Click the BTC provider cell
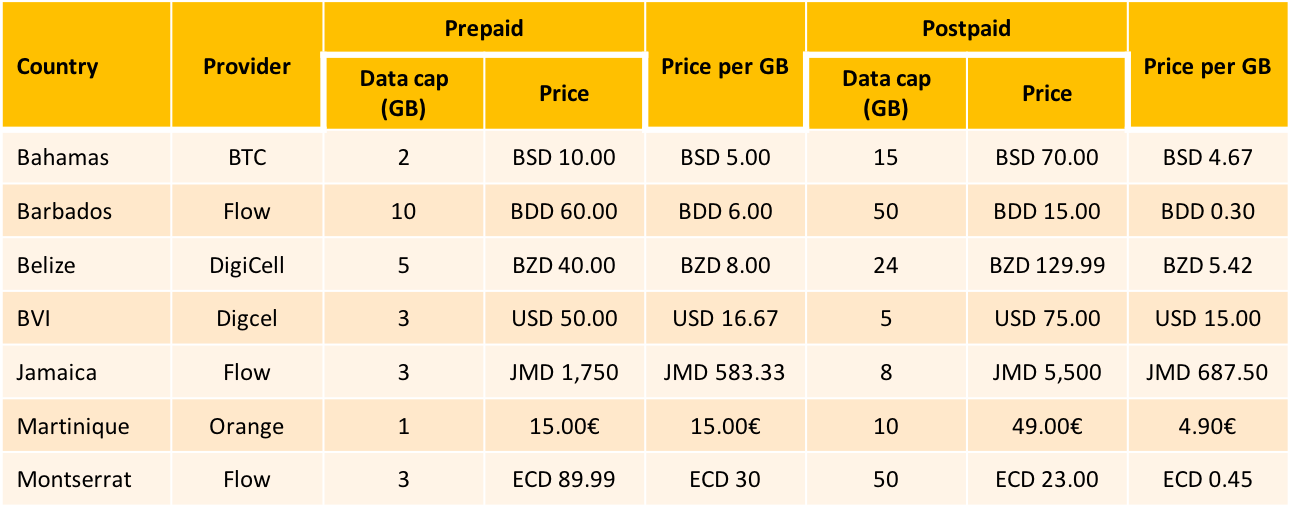The height and width of the screenshot is (509, 1293). pyautogui.click(x=247, y=157)
